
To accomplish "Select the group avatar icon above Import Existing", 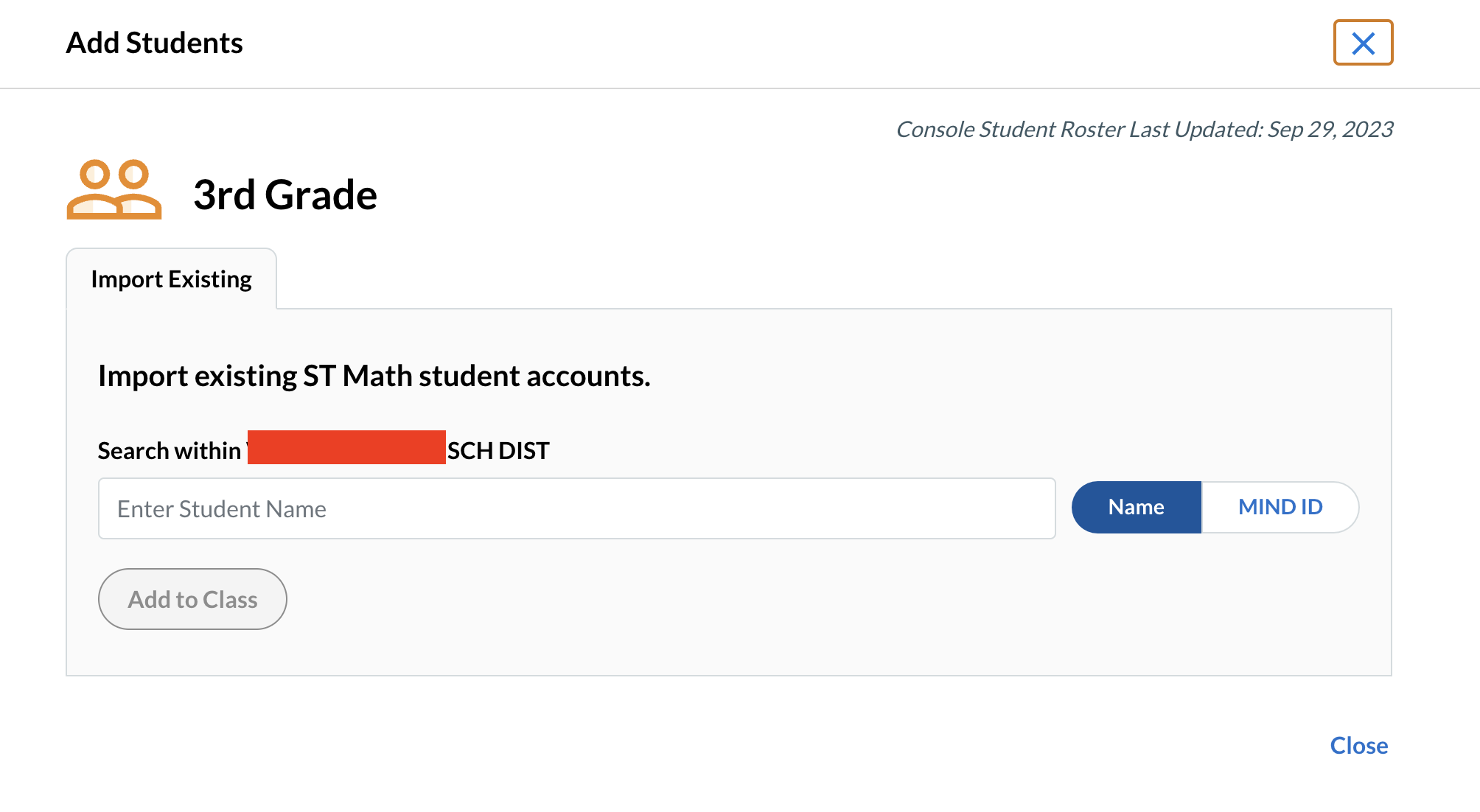I will pos(114,192).
